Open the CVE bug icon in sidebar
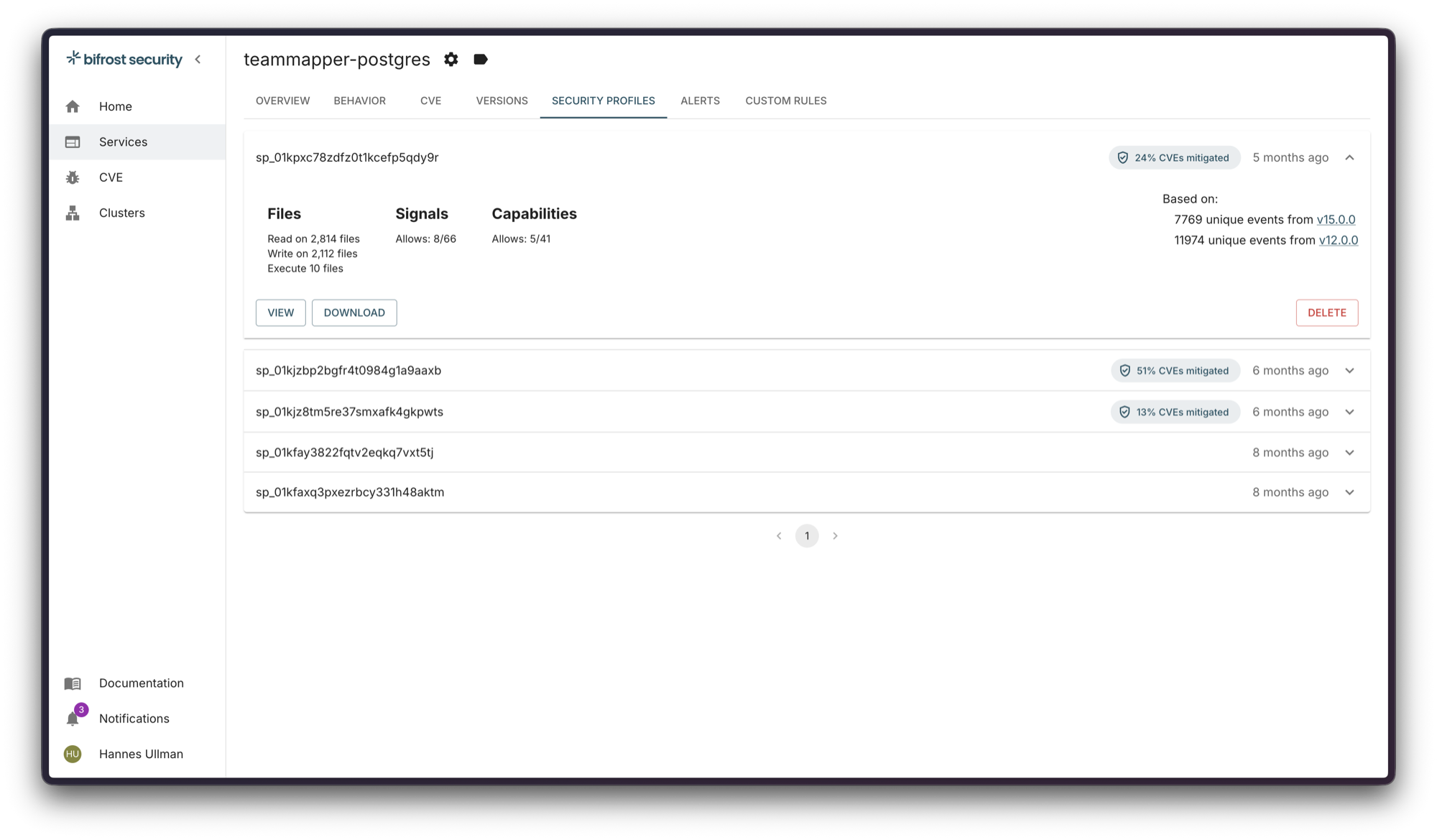The width and height of the screenshot is (1437, 840). (73, 177)
